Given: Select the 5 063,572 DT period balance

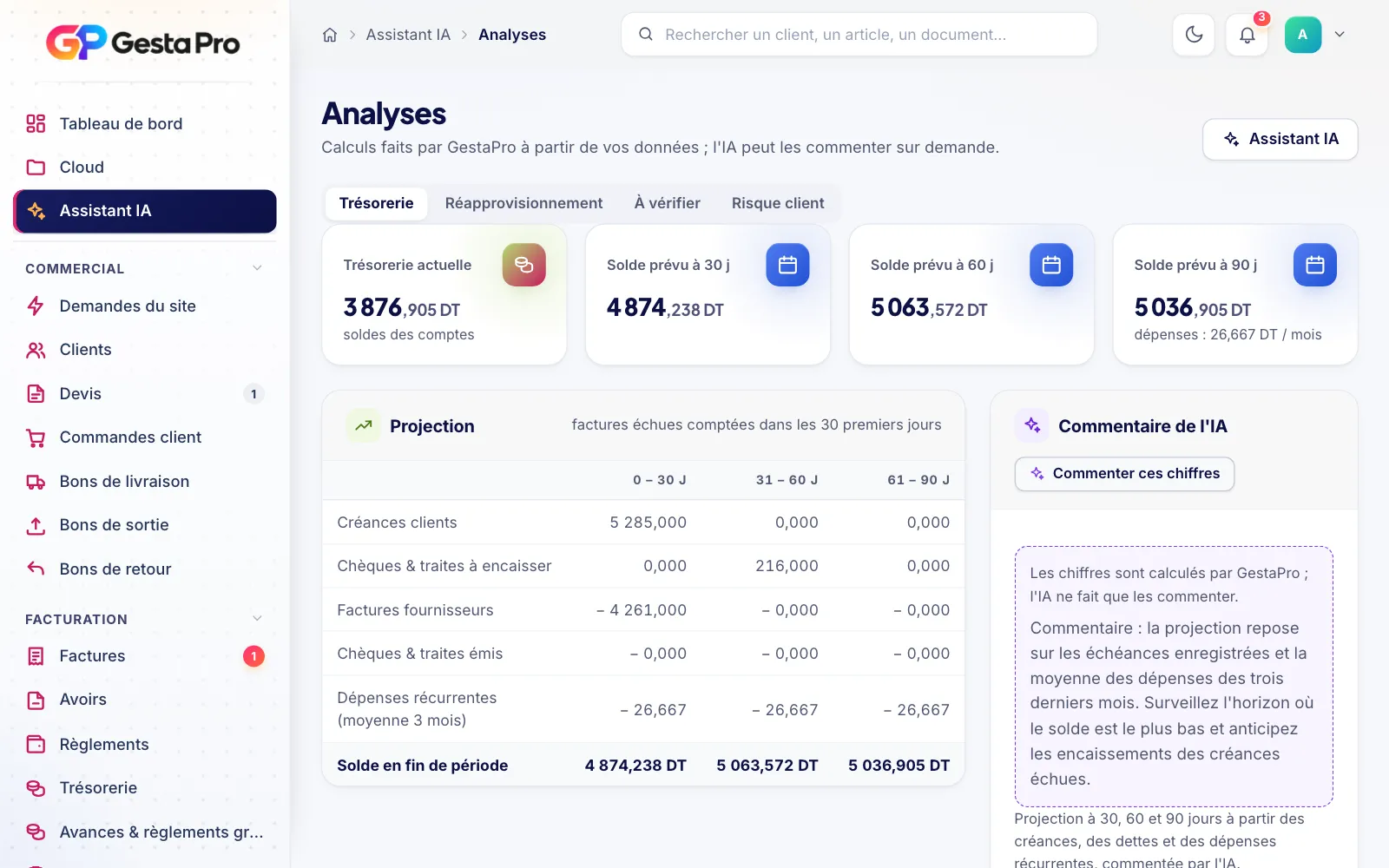Looking at the screenshot, I should click(x=767, y=766).
